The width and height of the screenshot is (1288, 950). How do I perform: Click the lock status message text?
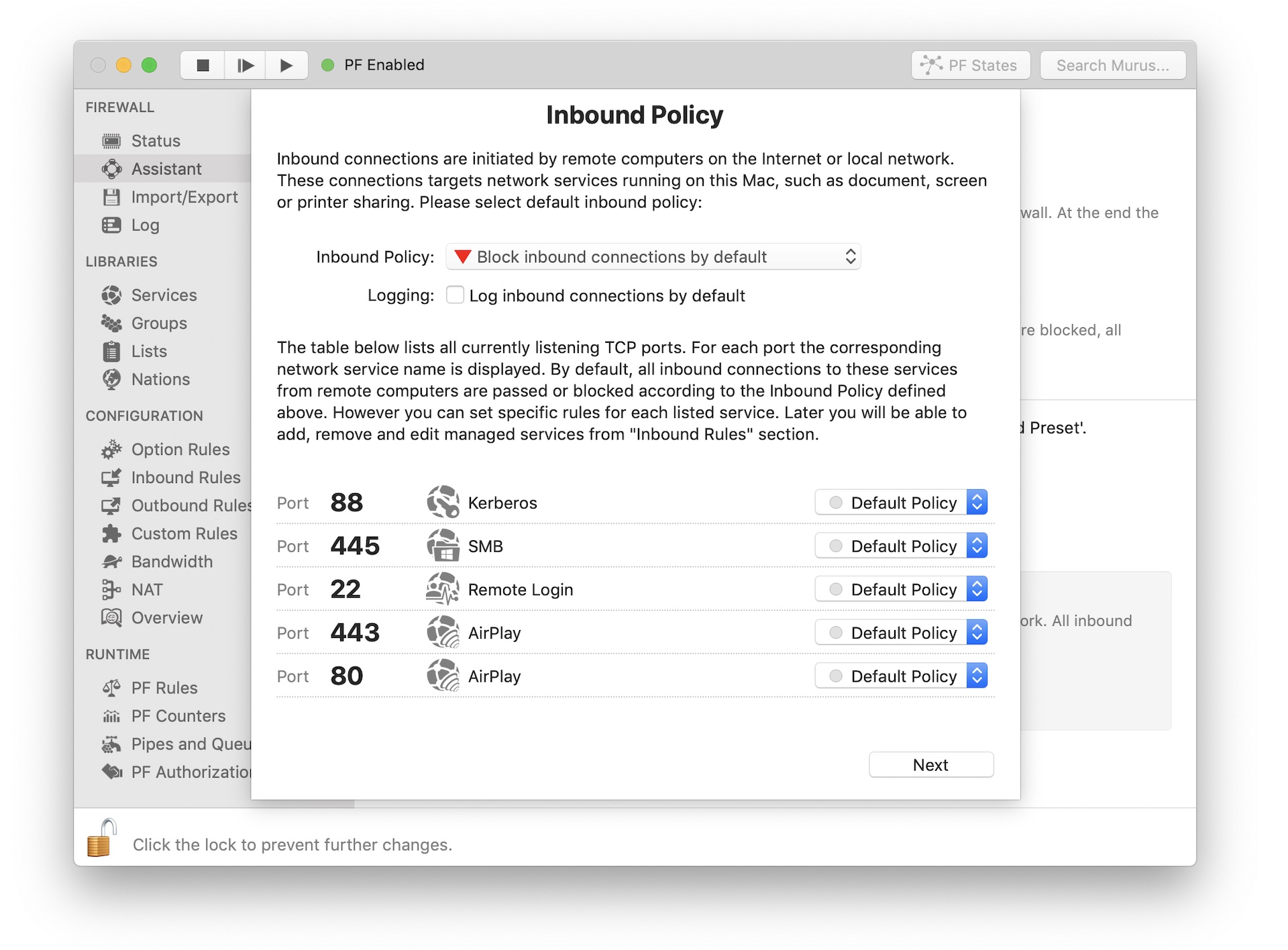coord(292,845)
